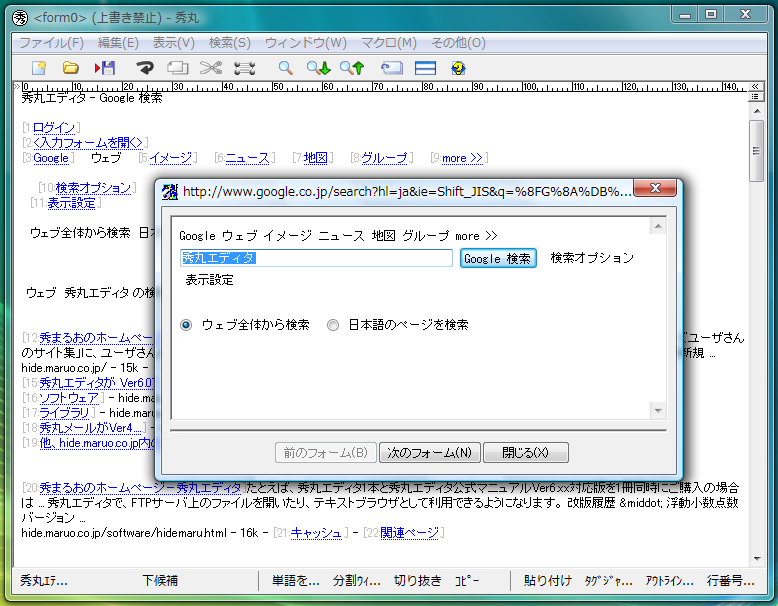778x606 pixels.
Task: Open the その他(O) menu
Action: click(458, 43)
